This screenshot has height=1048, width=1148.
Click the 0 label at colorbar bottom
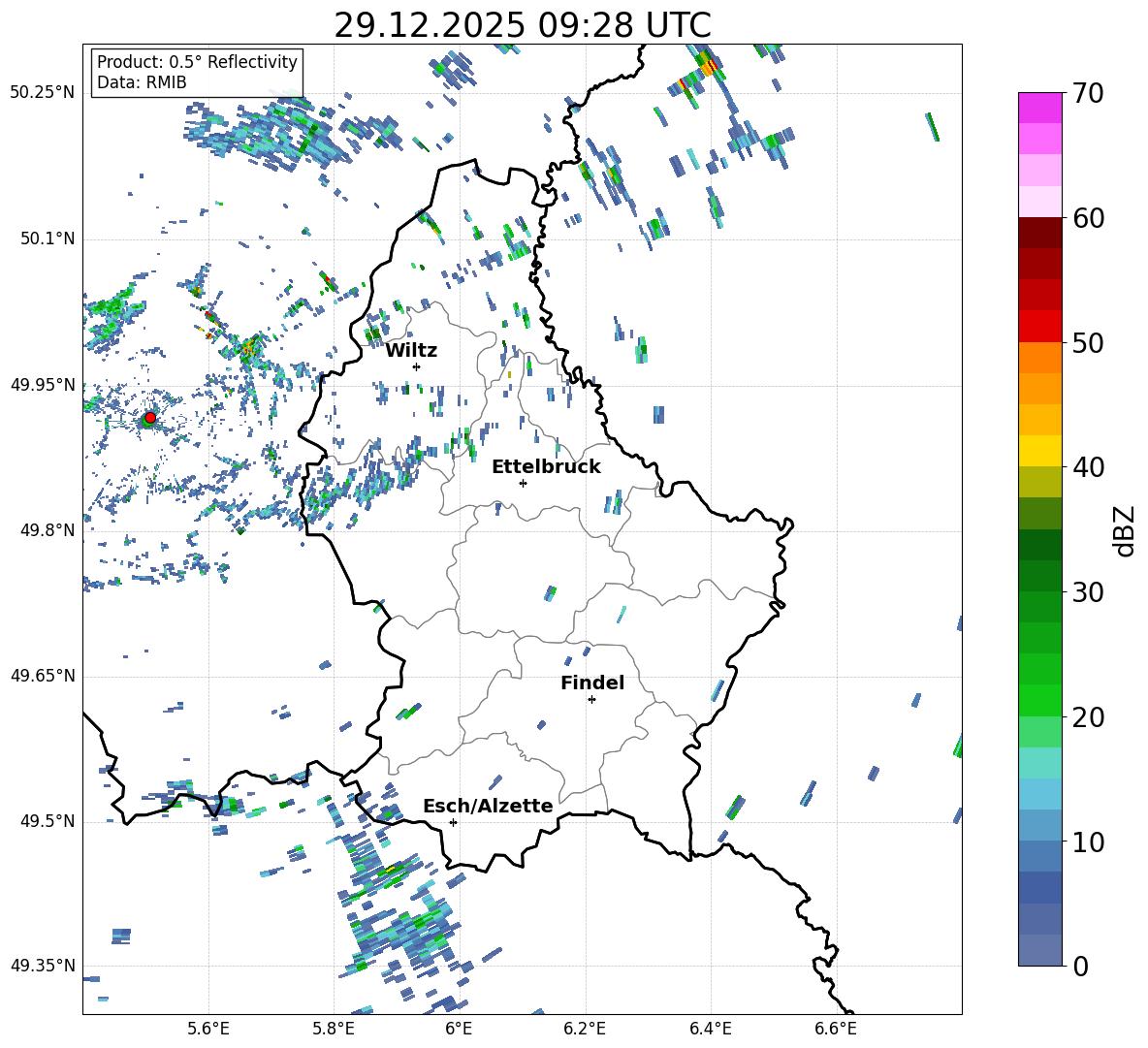1081,967
